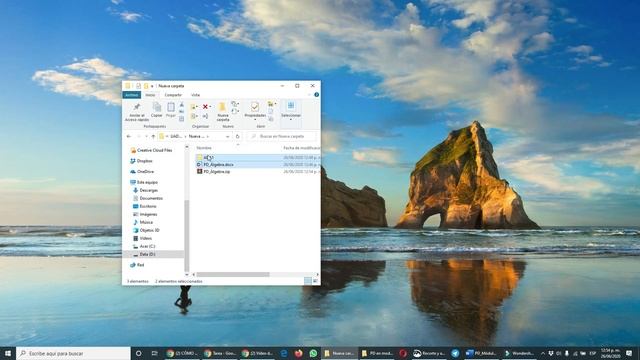Sort by Fecha de modificación column

301,148
